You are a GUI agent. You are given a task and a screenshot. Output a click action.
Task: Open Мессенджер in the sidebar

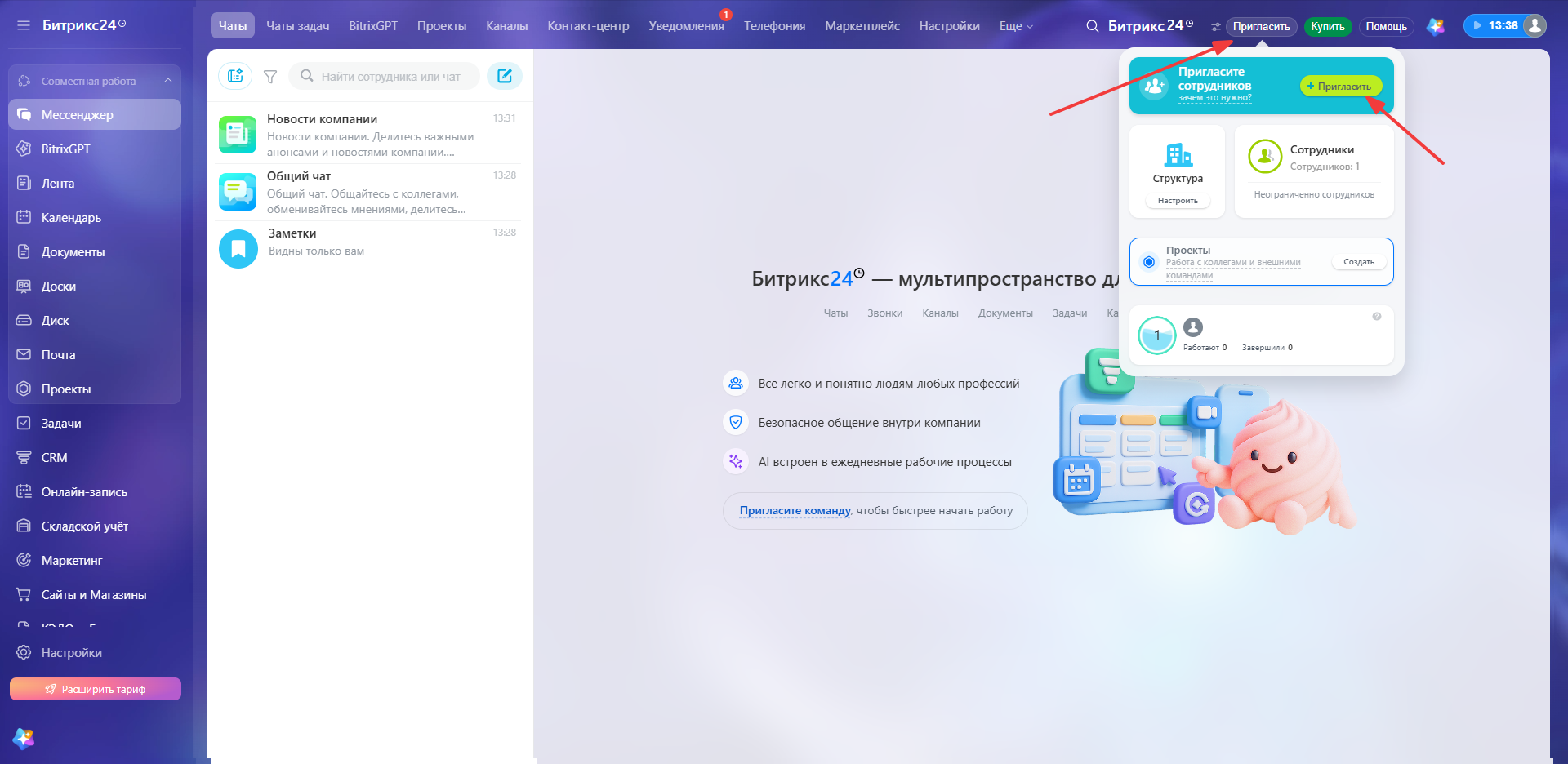coord(95,114)
